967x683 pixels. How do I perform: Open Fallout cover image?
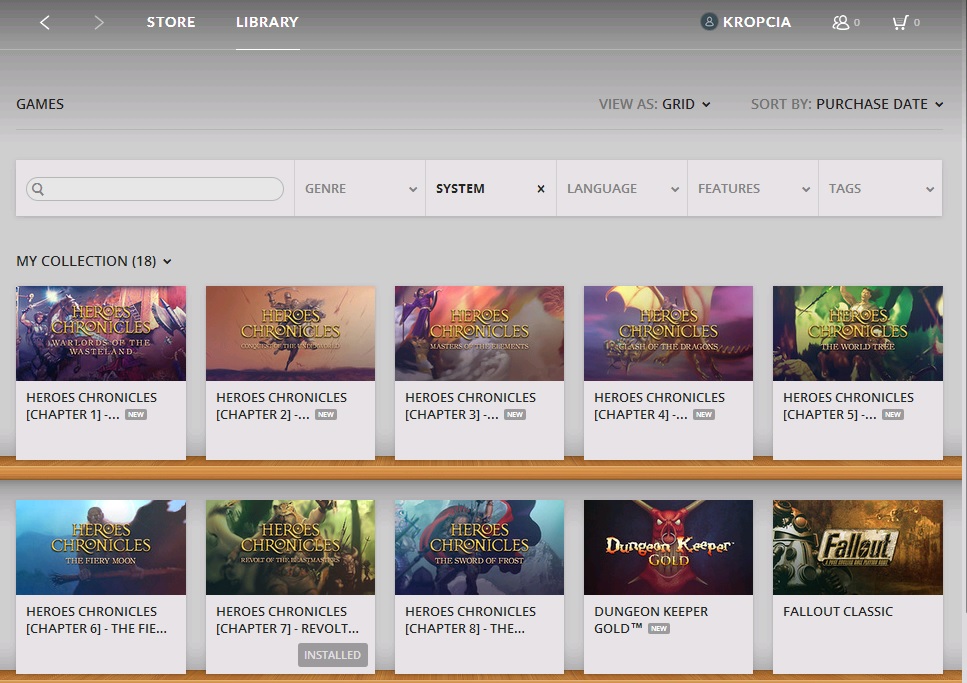(x=858, y=547)
